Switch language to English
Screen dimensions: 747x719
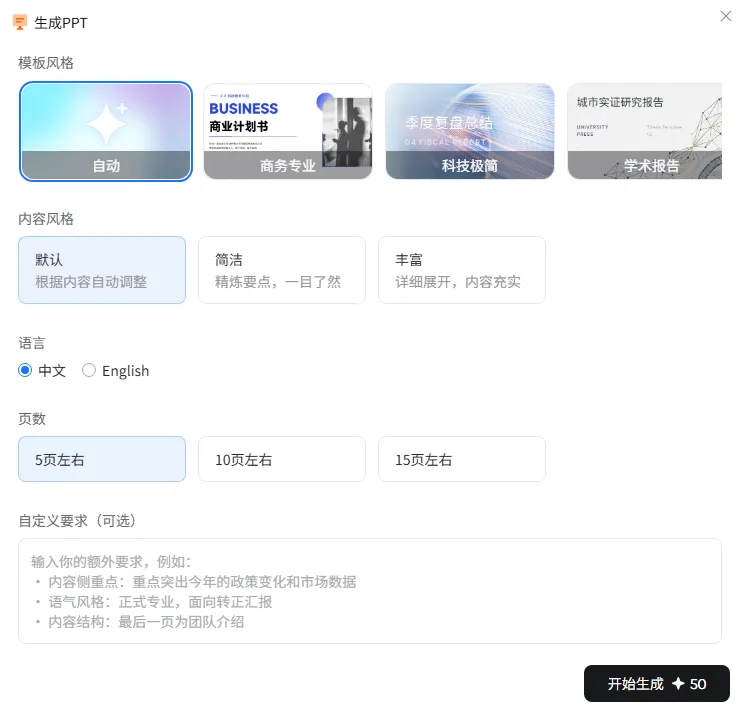[x=89, y=370]
